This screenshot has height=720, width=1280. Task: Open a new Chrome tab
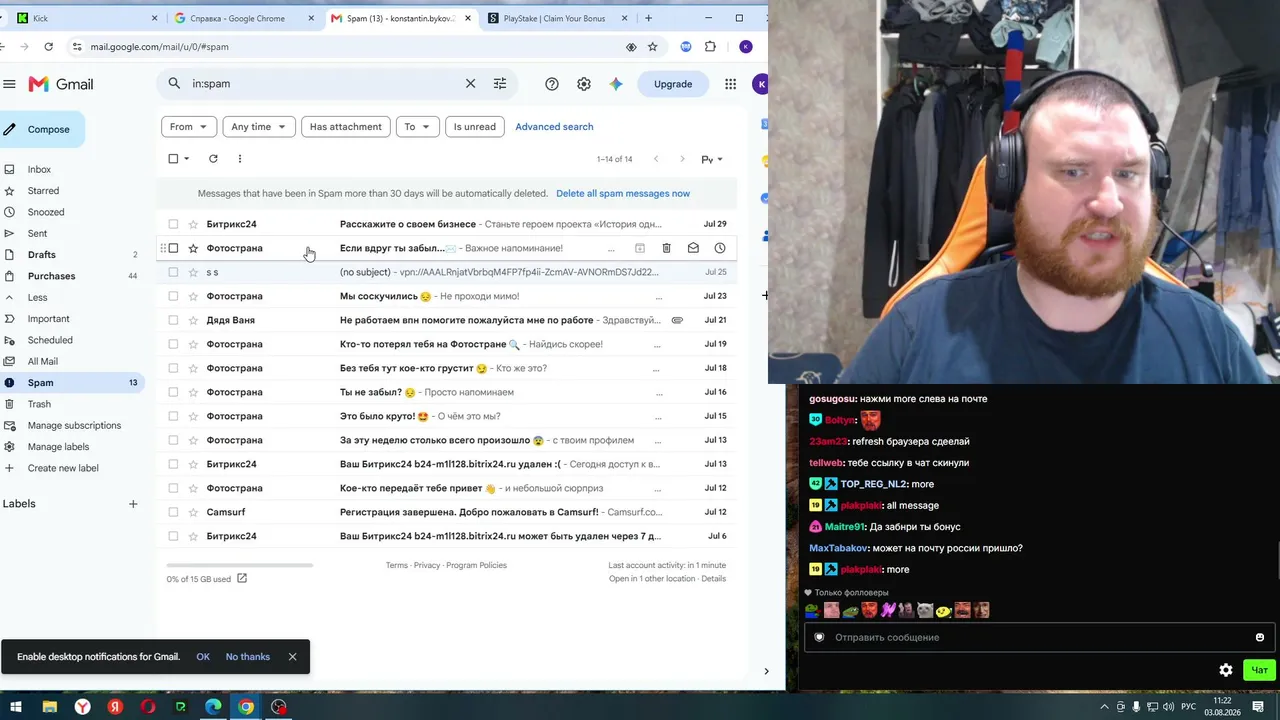(x=648, y=18)
